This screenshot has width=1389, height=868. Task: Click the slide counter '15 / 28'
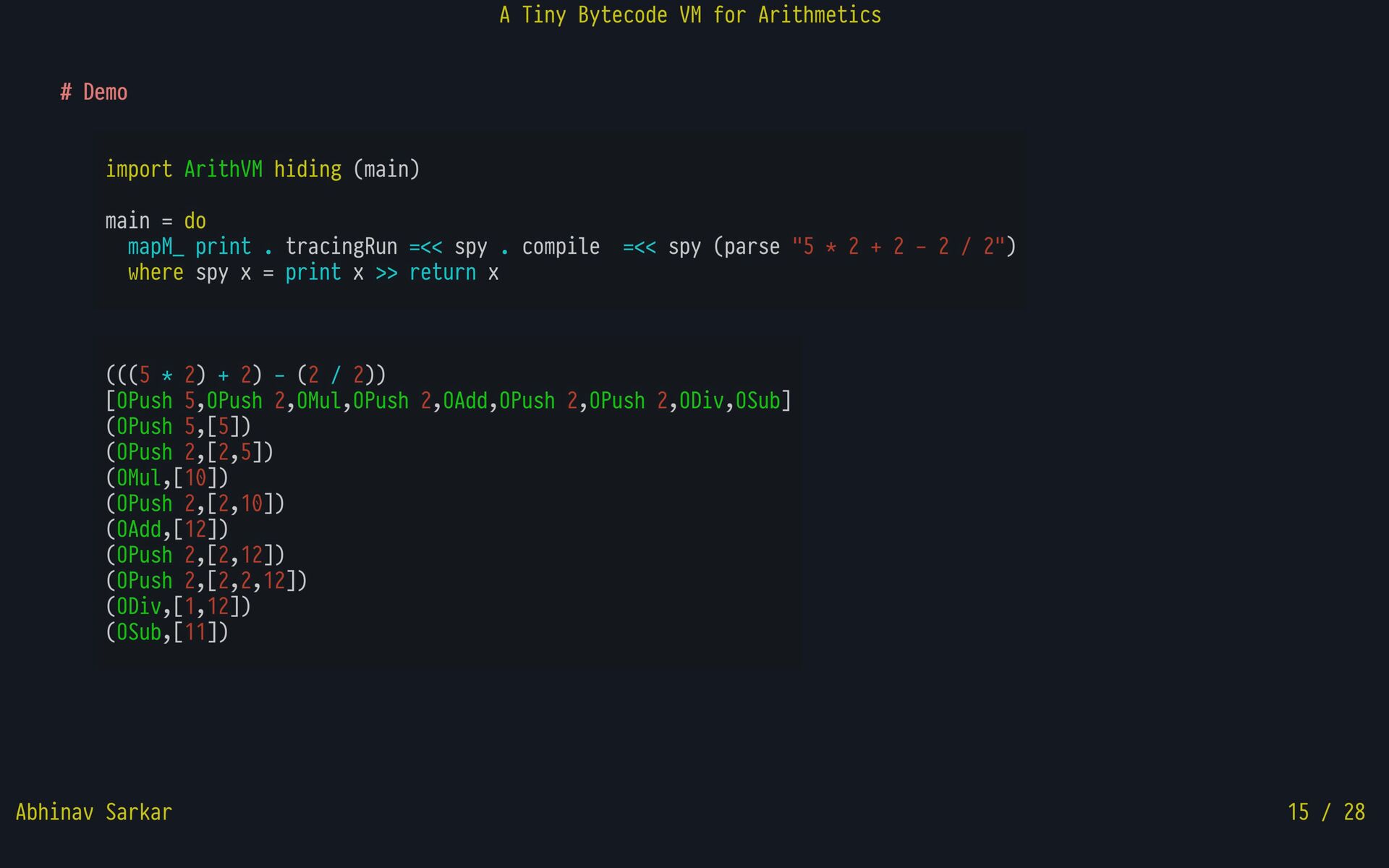tap(1325, 812)
